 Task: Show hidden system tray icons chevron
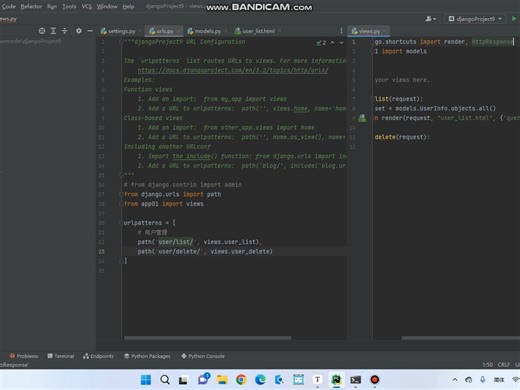(x=455, y=380)
